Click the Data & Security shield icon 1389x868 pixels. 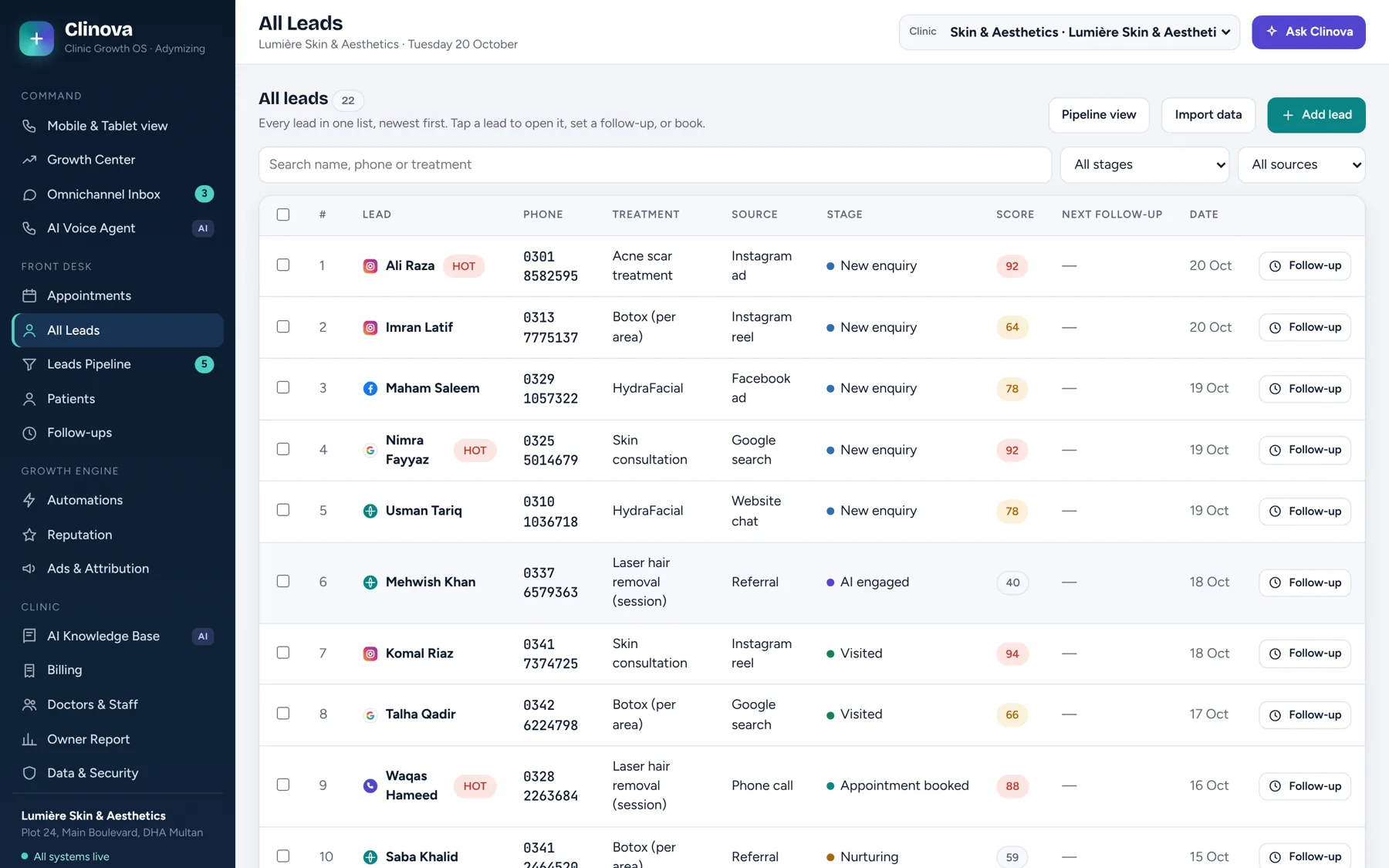coord(29,773)
